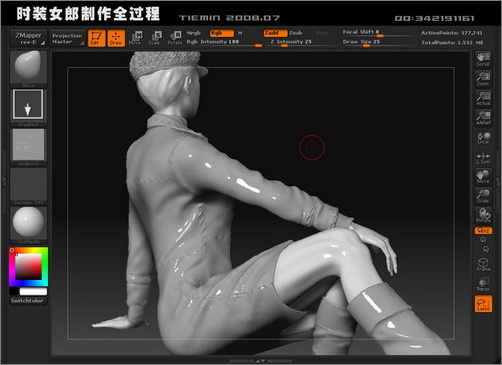
Task: Open the alpha selector thumbnail
Action: 28,147
